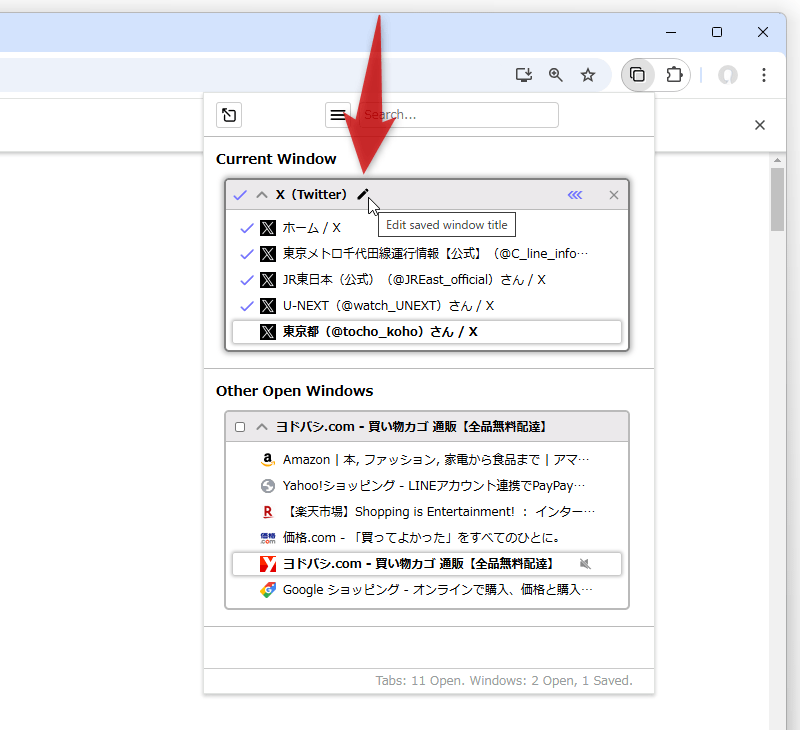Focus the Search field in the popup
This screenshot has width=800, height=730.
tap(459, 115)
